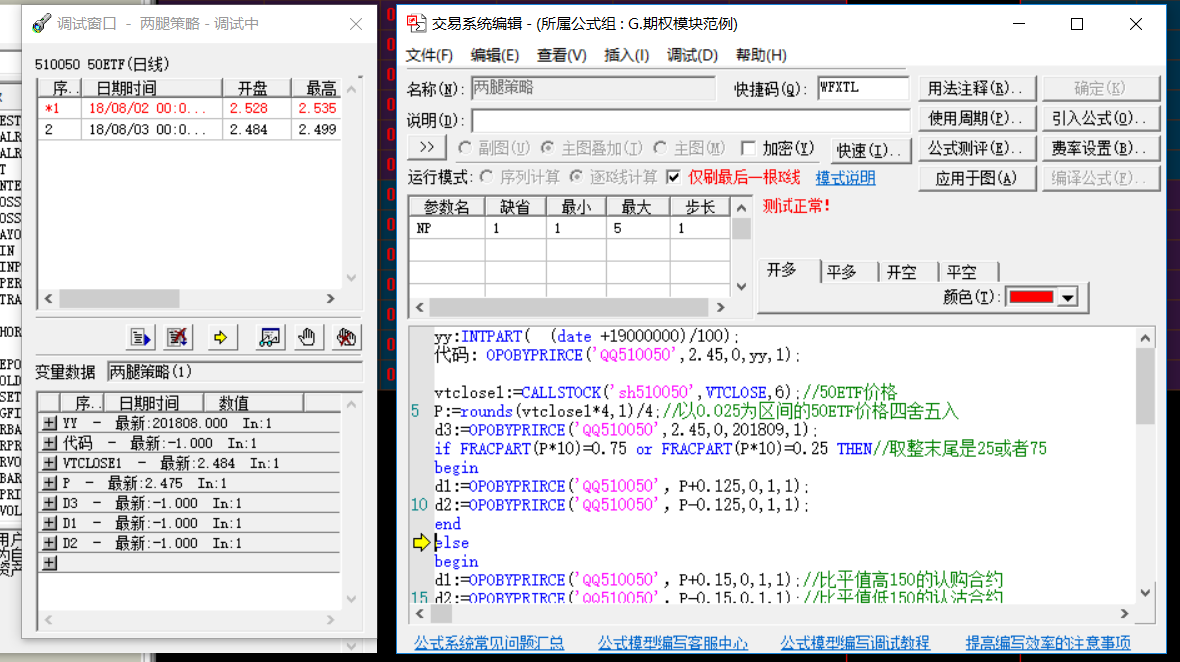Expand the P variable row
Image resolution: width=1180 pixels, height=662 pixels.
coord(50,483)
